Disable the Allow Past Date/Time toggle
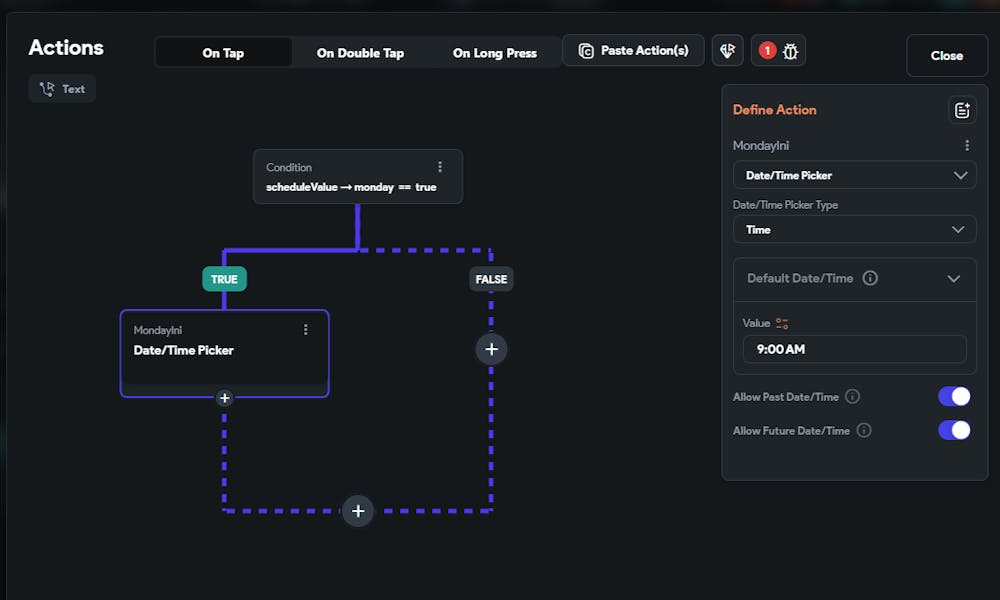Viewport: 1000px width, 600px height. click(x=954, y=396)
